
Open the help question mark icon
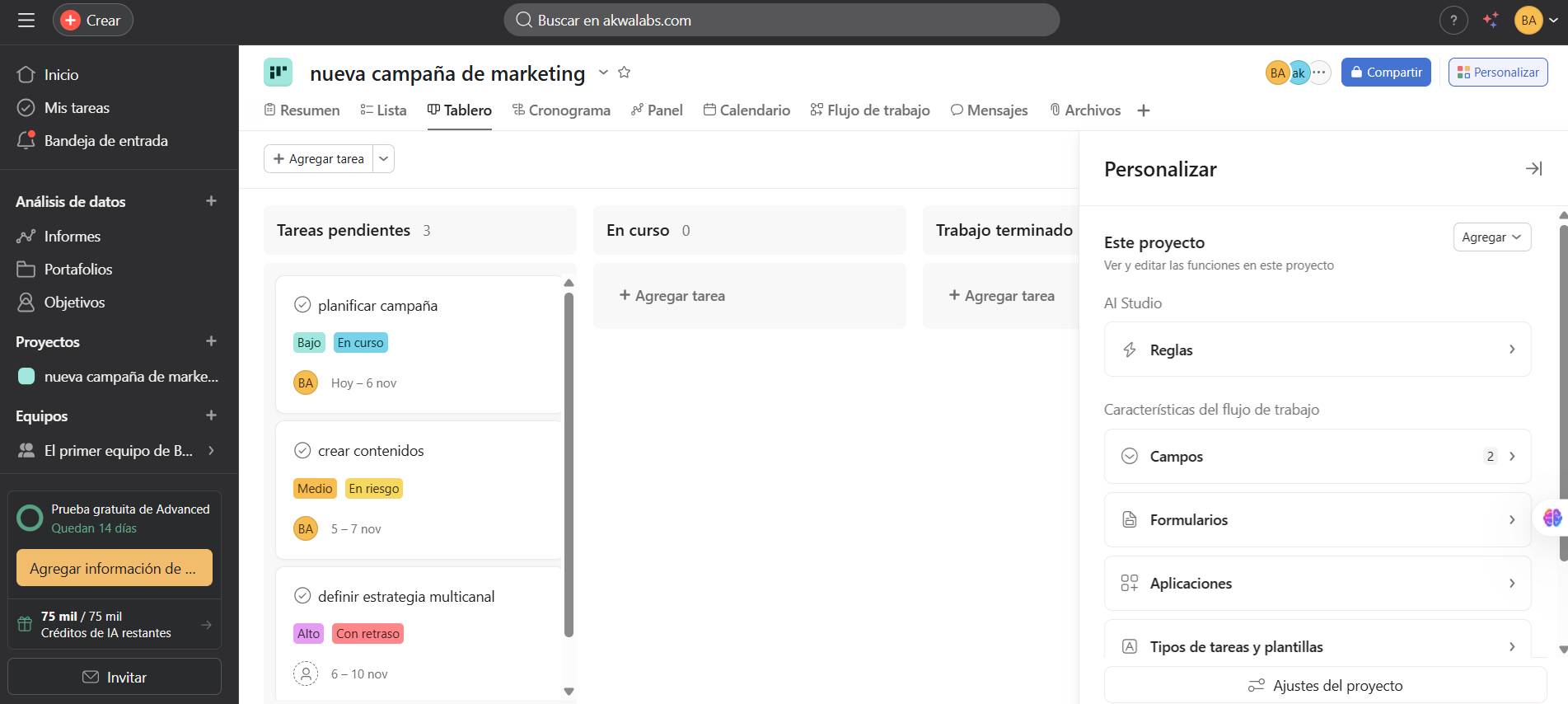1453,20
